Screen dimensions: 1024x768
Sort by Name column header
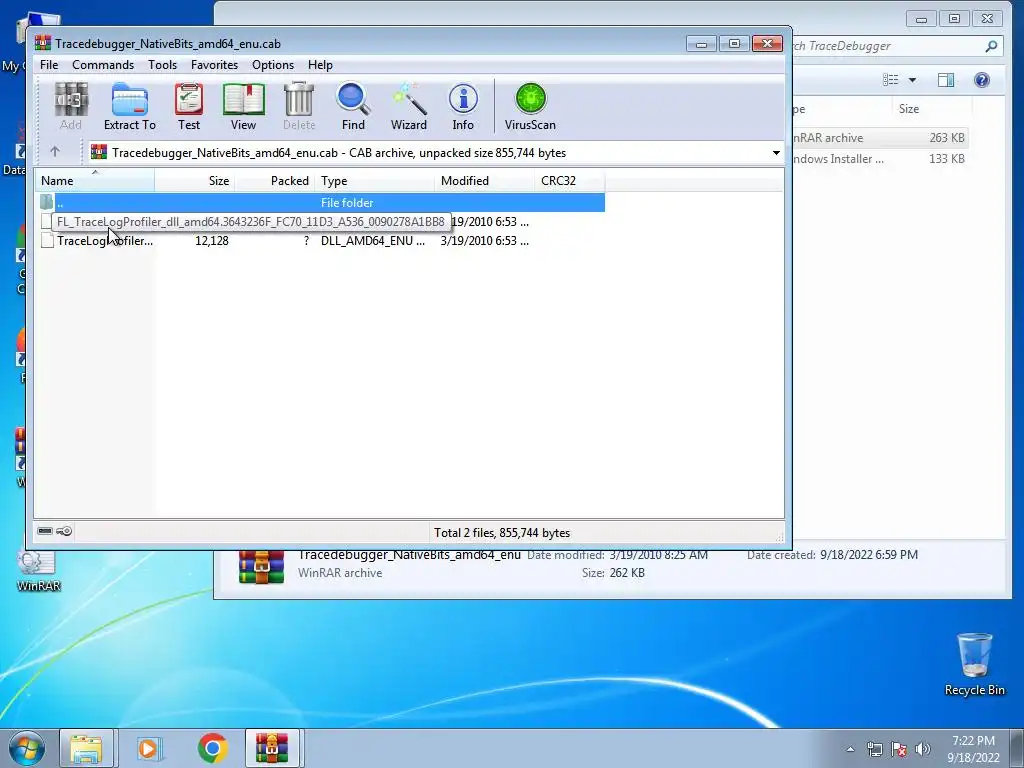[x=95, y=180]
